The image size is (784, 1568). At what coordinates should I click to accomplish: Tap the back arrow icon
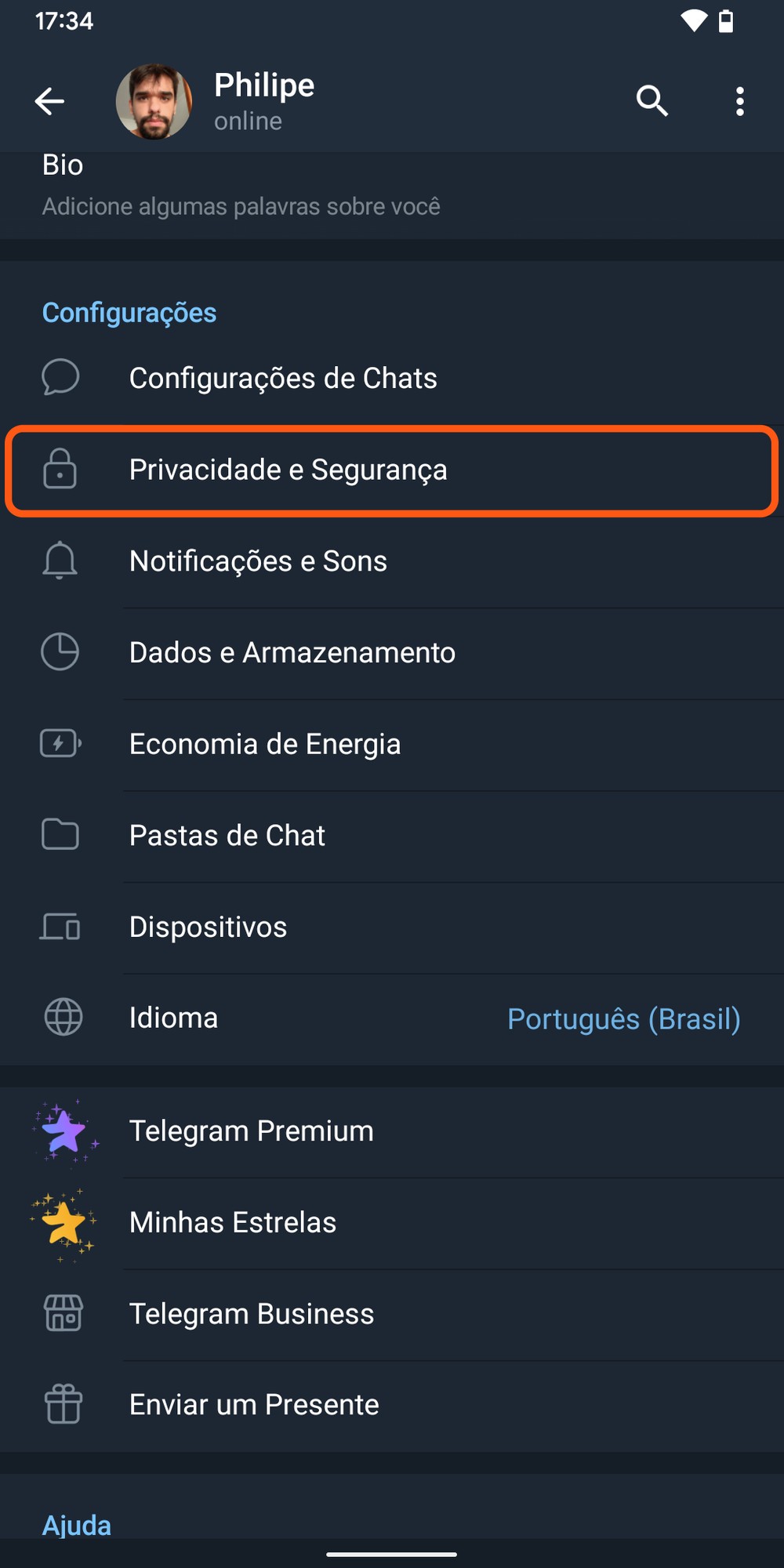pos(49,101)
